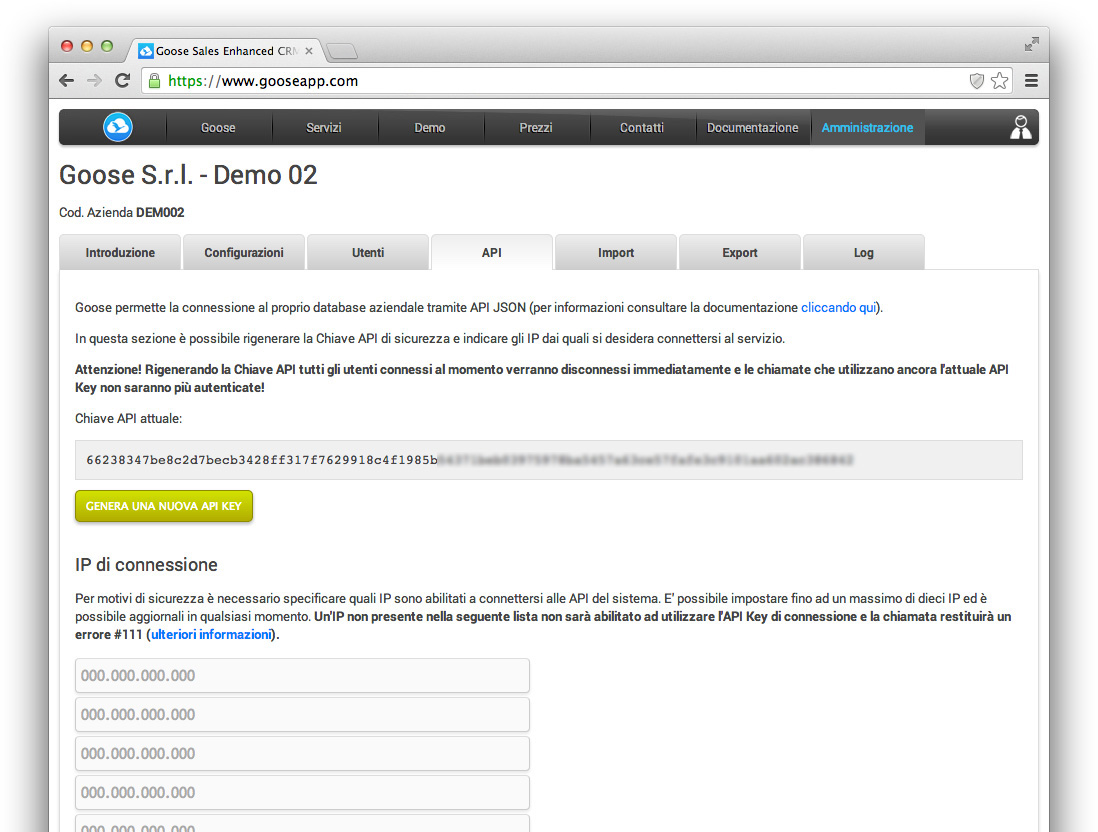Click the company code 'DEM002' text
The height and width of the screenshot is (832, 1098).
coord(160,212)
